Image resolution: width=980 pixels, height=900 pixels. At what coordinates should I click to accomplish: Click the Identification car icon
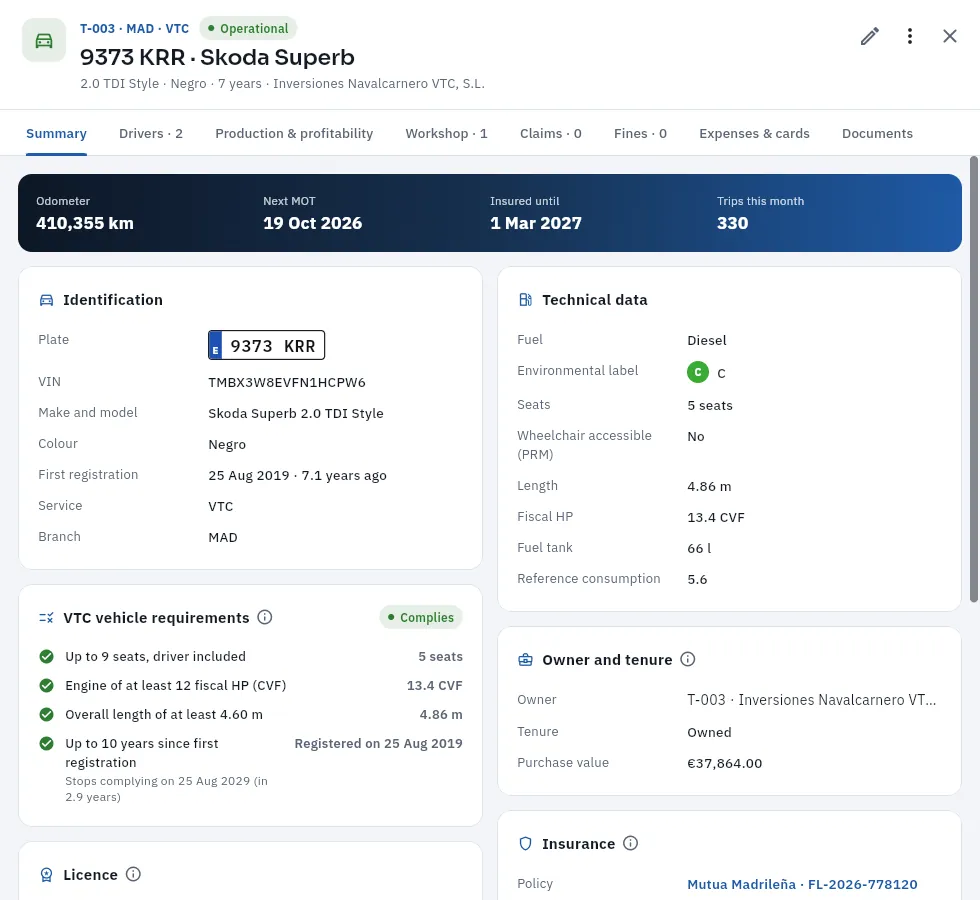[x=46, y=300]
